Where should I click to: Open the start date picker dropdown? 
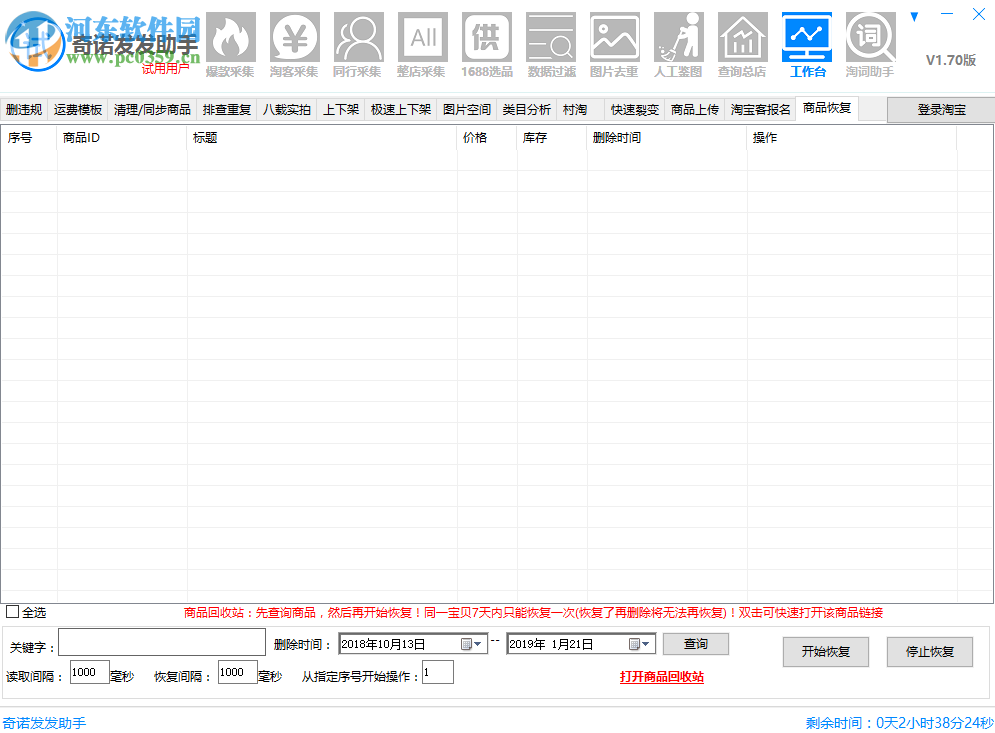(477, 643)
